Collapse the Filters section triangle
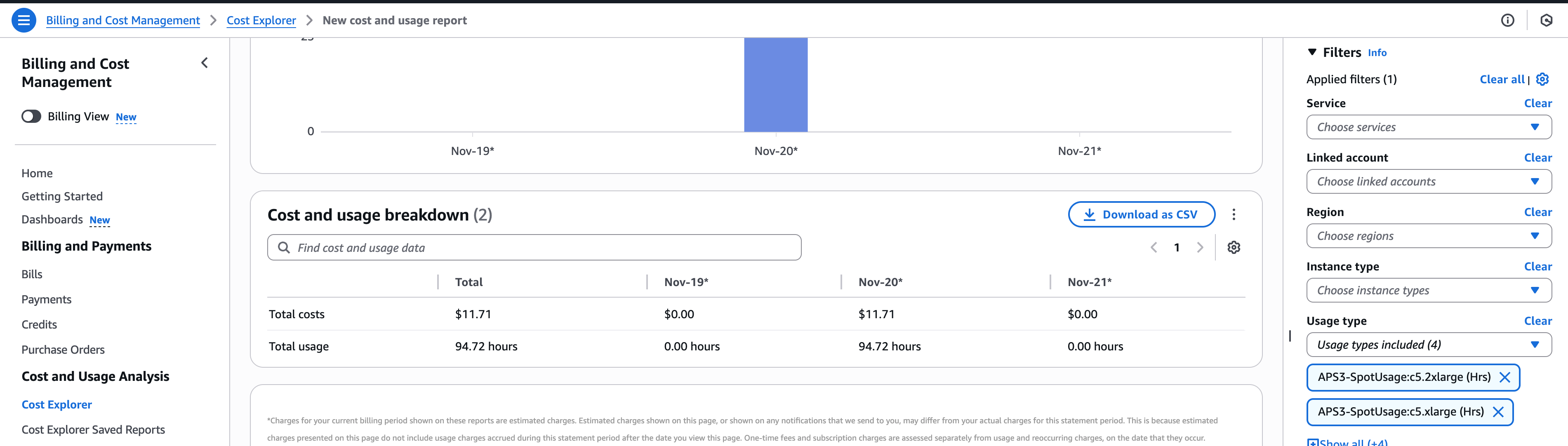 (1312, 52)
